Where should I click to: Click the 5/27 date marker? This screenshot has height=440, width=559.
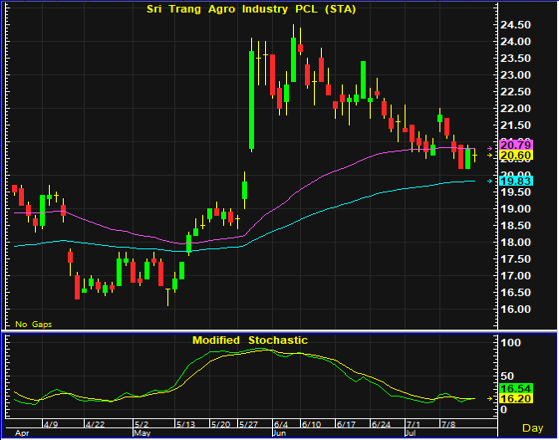point(248,424)
